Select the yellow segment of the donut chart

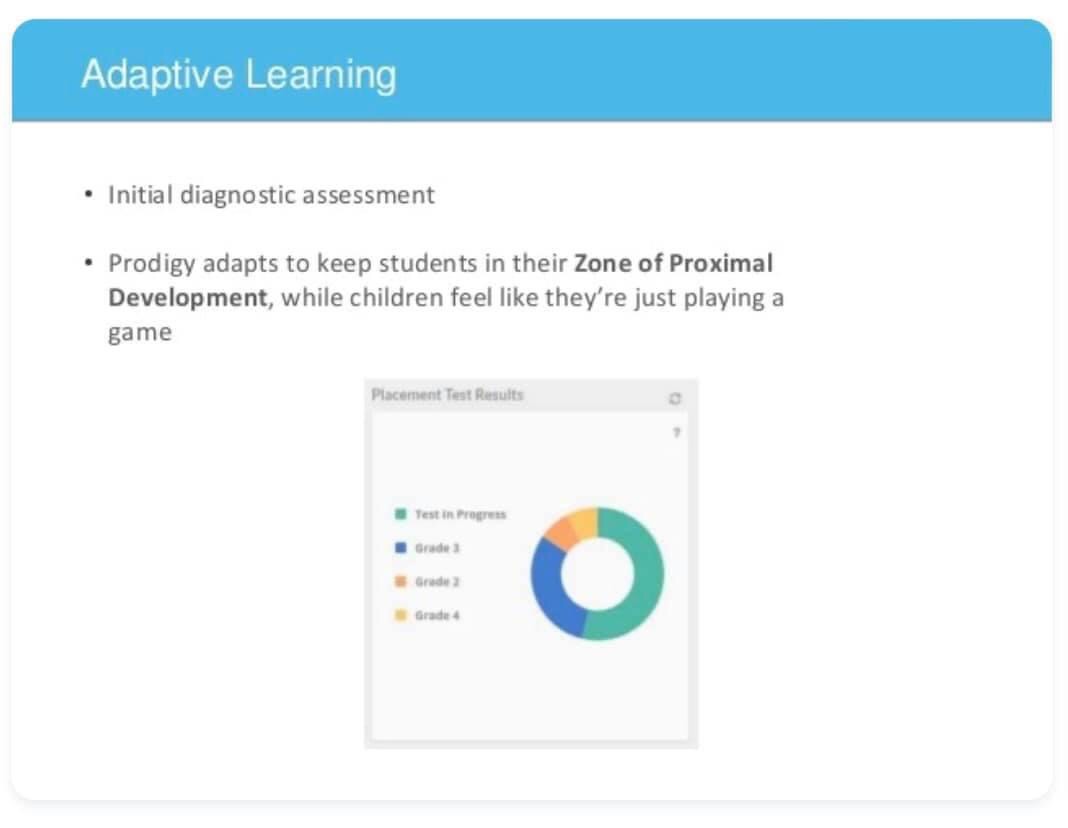(x=584, y=521)
